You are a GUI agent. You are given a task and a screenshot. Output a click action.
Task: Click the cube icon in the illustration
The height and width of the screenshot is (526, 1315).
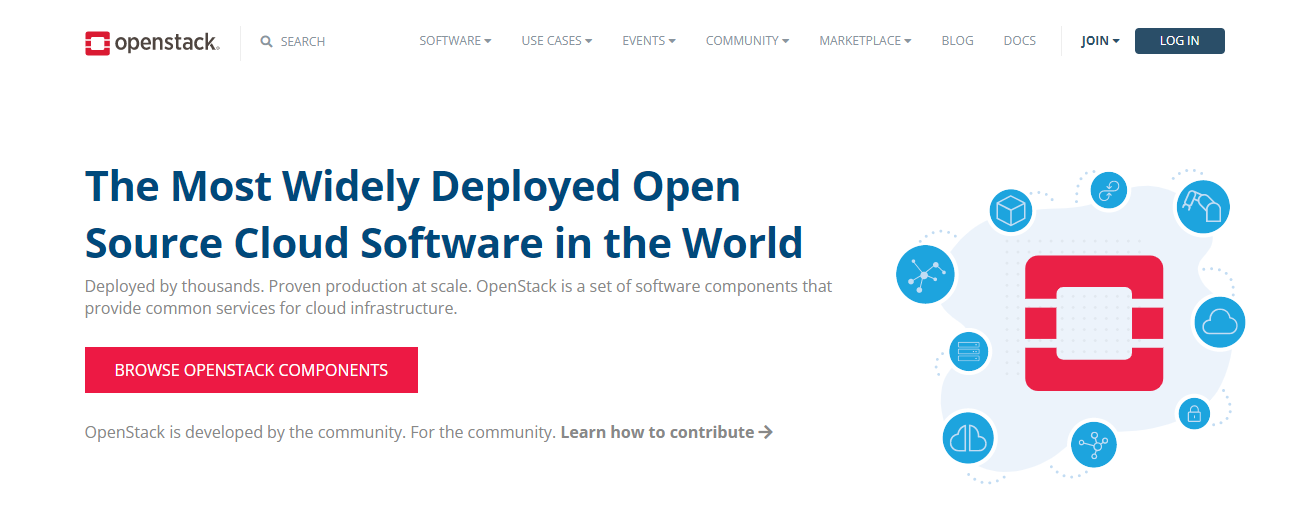click(x=1010, y=211)
